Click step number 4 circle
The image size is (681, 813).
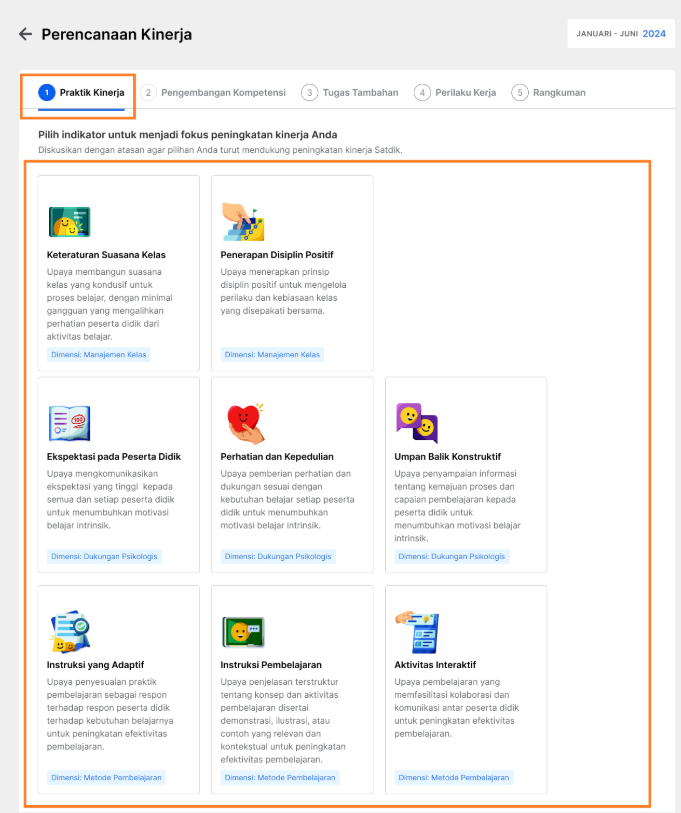click(422, 93)
